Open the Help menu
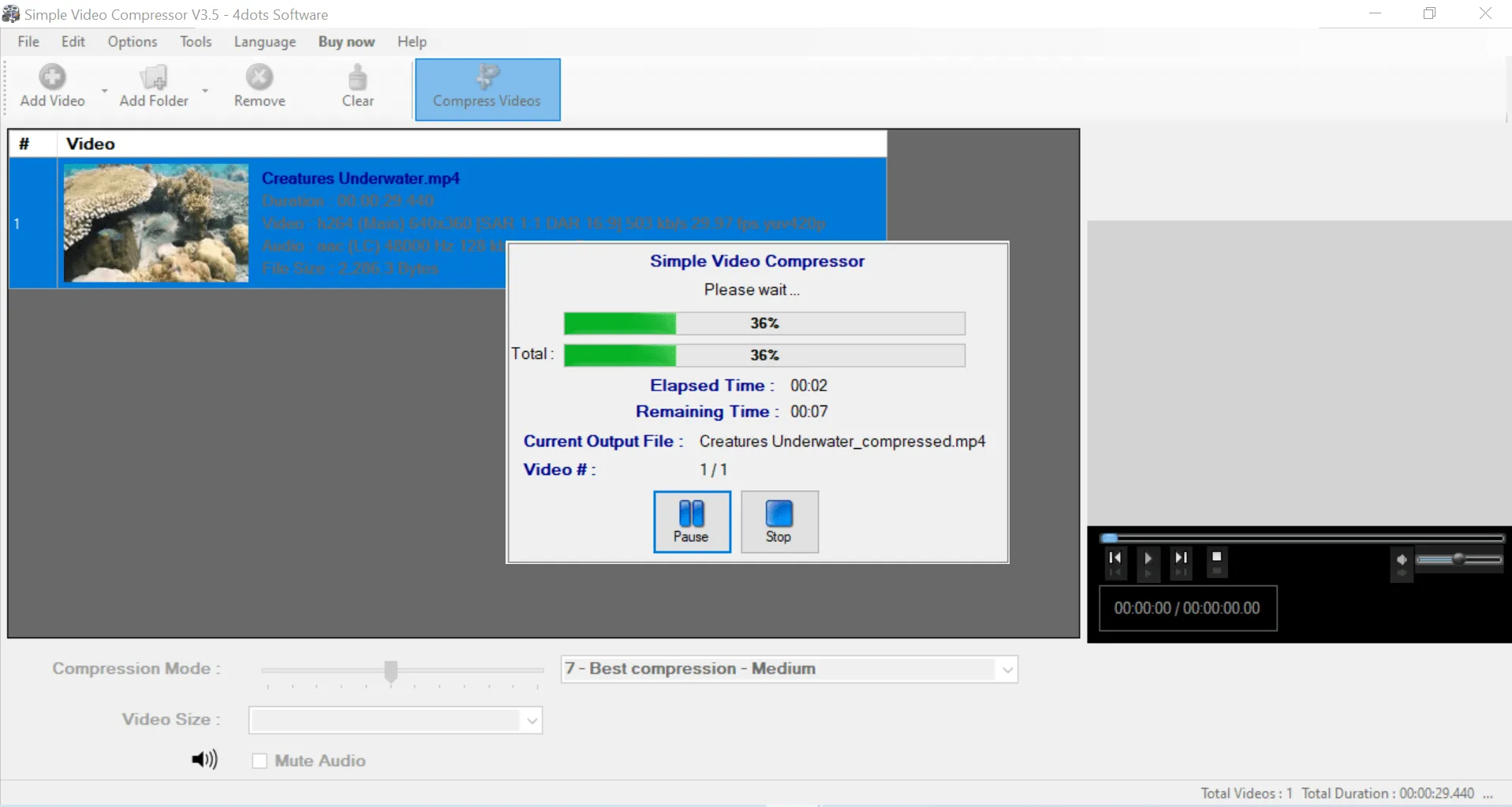1512x807 pixels. click(x=412, y=42)
